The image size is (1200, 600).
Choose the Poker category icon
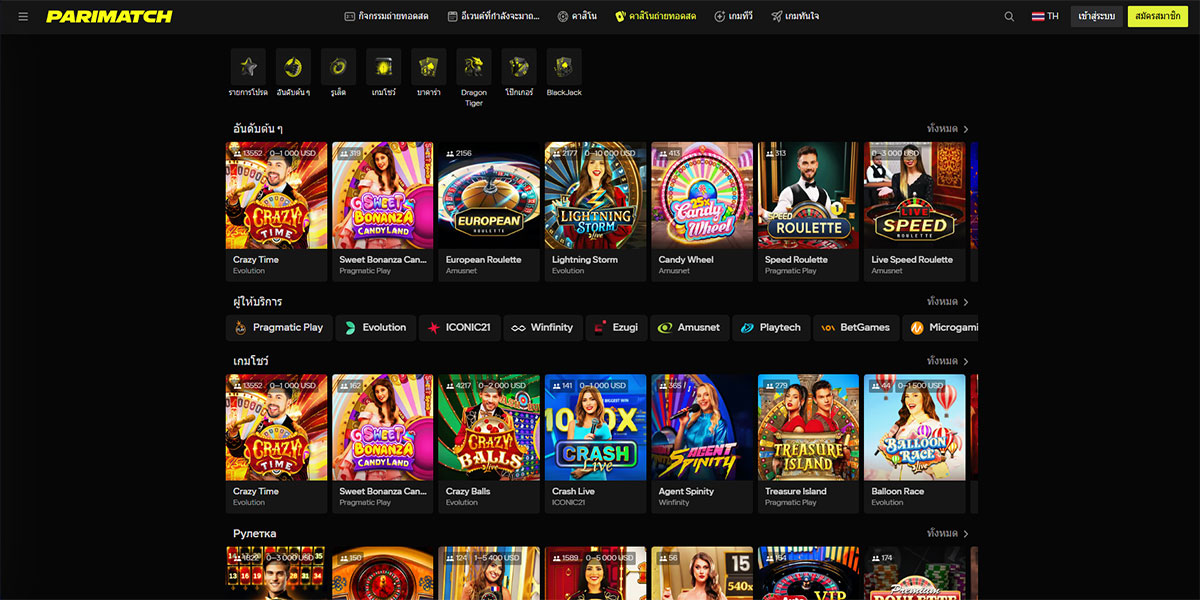pos(519,67)
